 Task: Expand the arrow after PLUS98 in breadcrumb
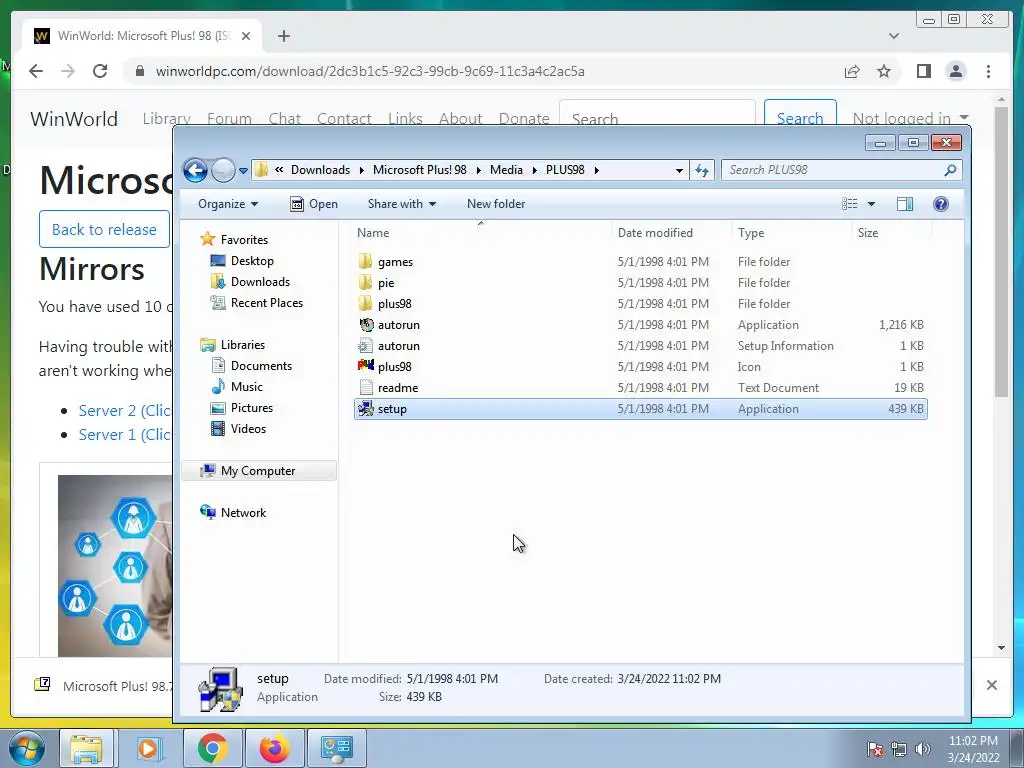[596, 170]
